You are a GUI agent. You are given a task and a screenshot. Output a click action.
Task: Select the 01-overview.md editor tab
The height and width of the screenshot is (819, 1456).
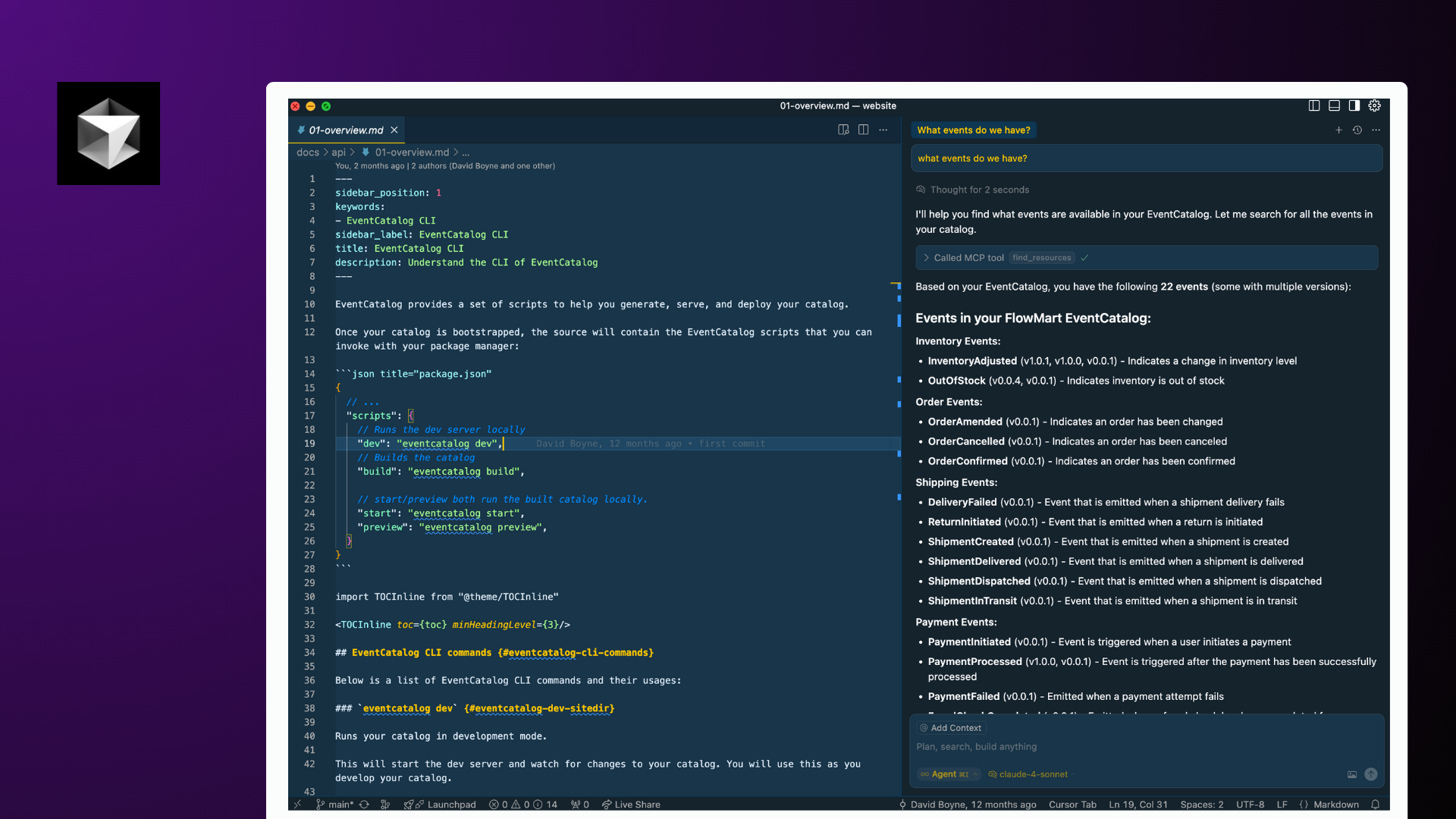click(x=346, y=130)
